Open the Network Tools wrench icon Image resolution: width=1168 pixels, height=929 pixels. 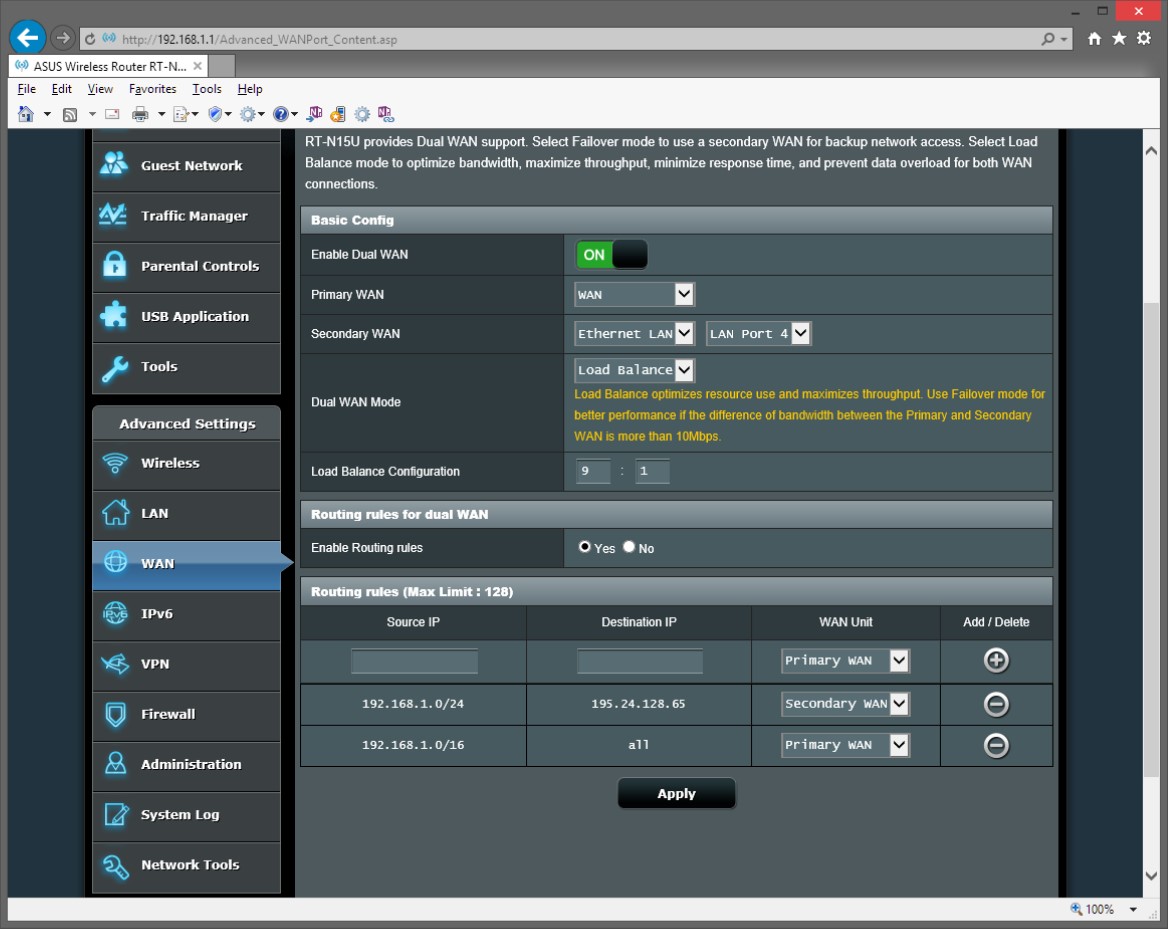tap(115, 865)
